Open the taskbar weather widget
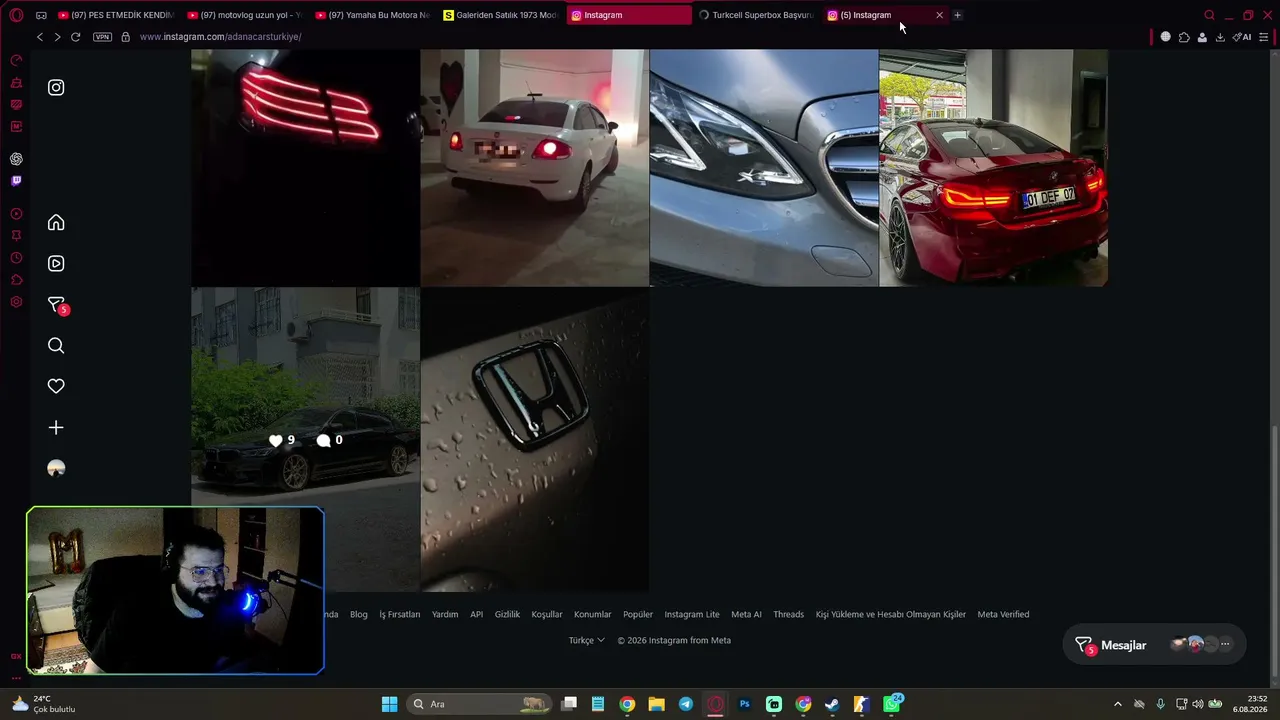This screenshot has height=720, width=1280. tap(42, 704)
